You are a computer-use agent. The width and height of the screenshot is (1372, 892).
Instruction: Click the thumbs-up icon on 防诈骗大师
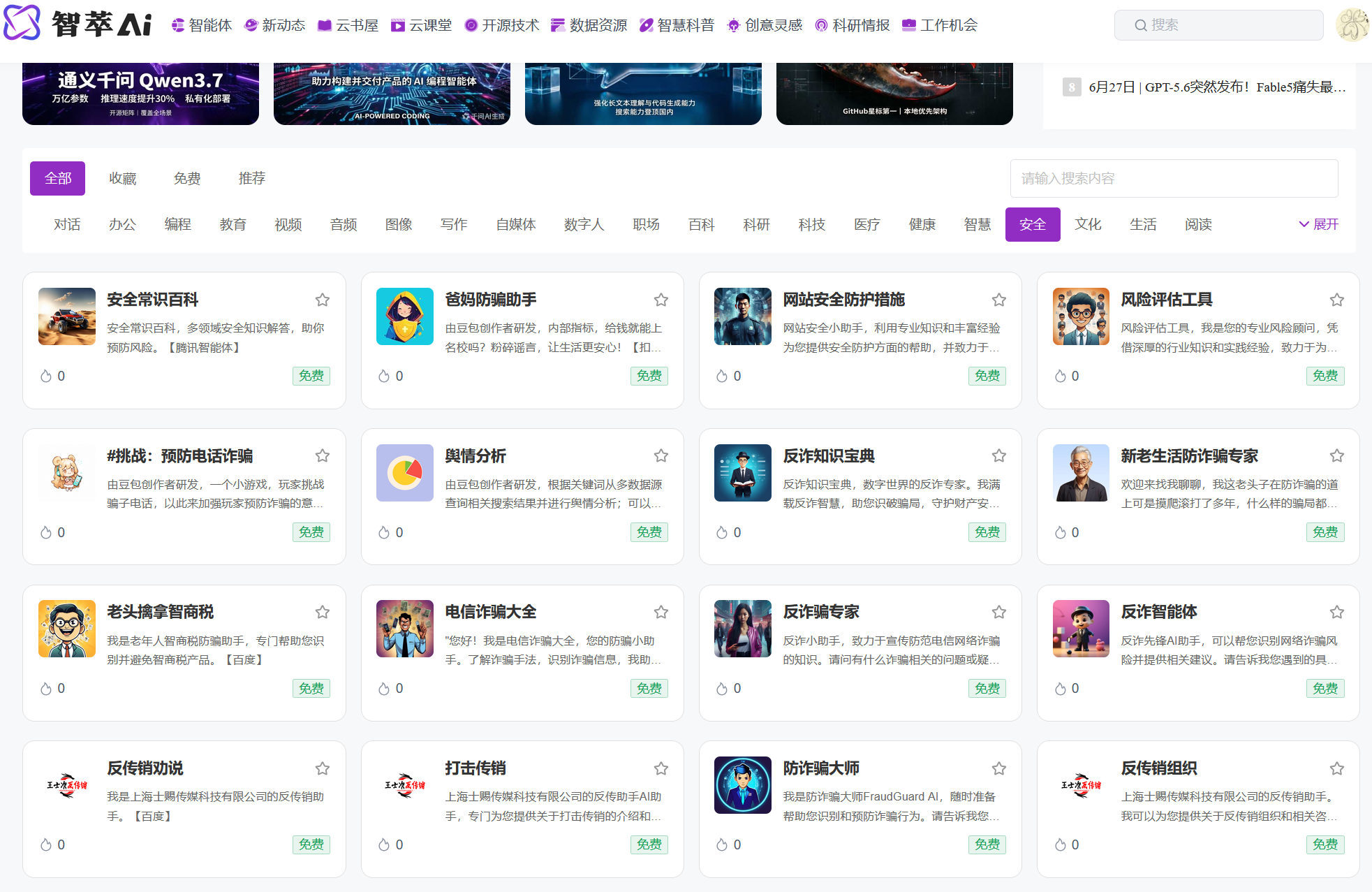pos(722,845)
